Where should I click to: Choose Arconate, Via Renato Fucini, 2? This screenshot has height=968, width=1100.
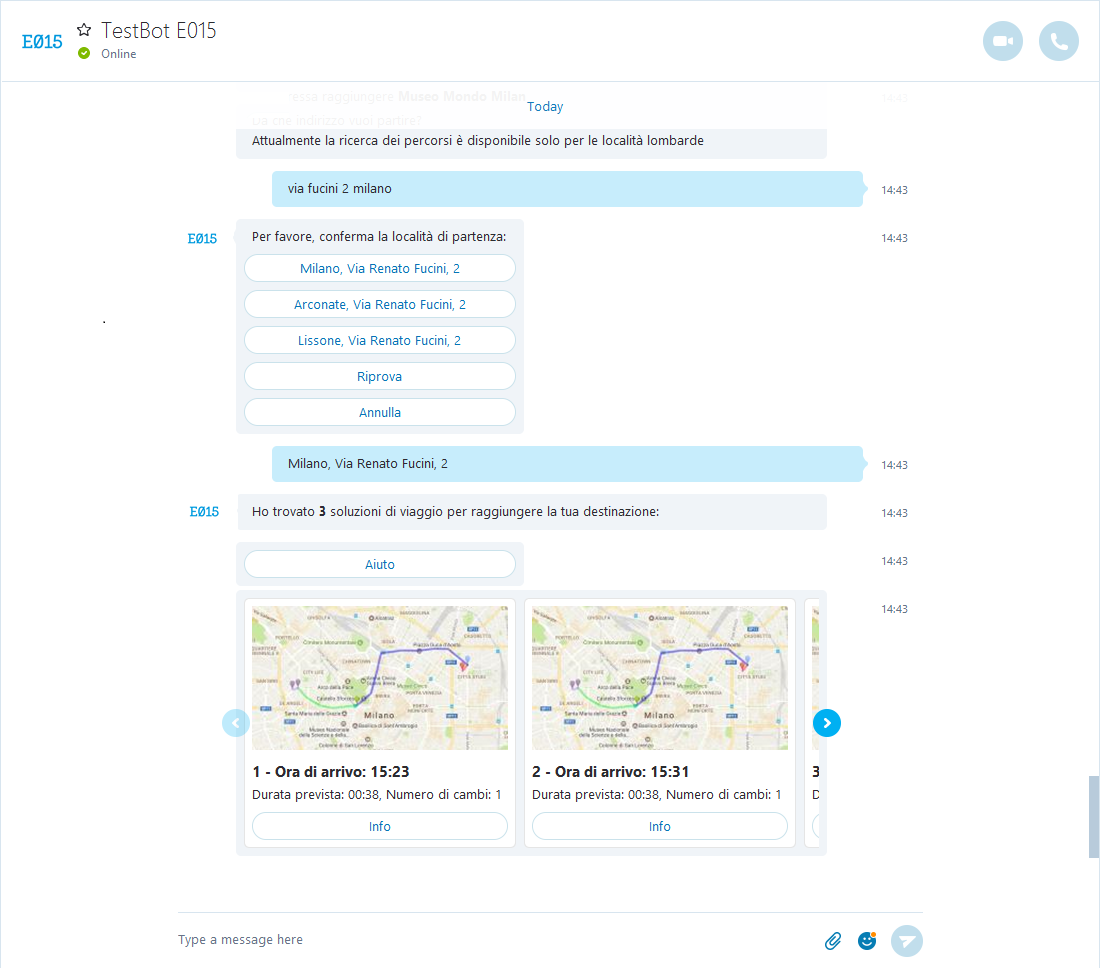[x=380, y=304]
